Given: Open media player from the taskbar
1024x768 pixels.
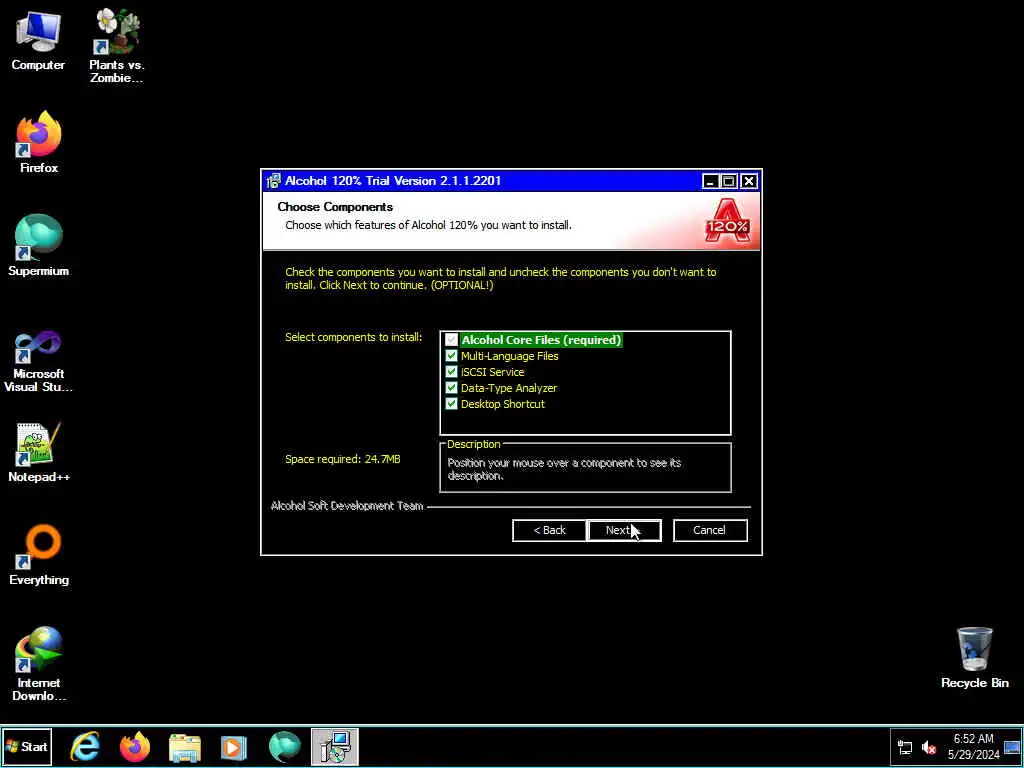Looking at the screenshot, I should click(x=234, y=747).
